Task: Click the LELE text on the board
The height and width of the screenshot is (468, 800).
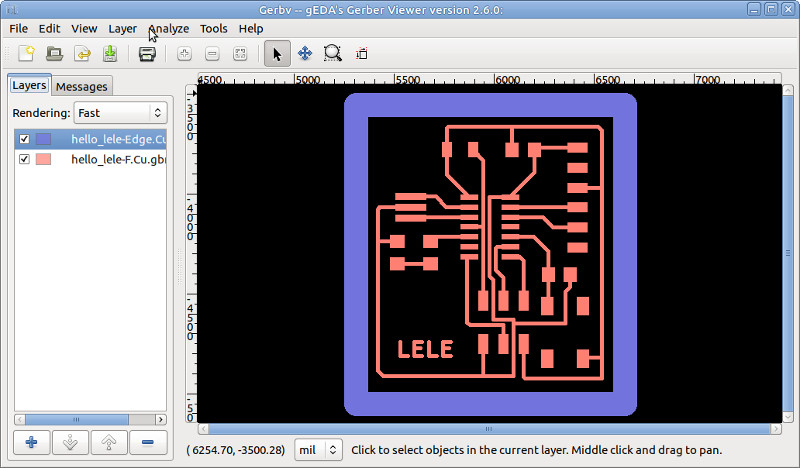Action: (x=425, y=349)
